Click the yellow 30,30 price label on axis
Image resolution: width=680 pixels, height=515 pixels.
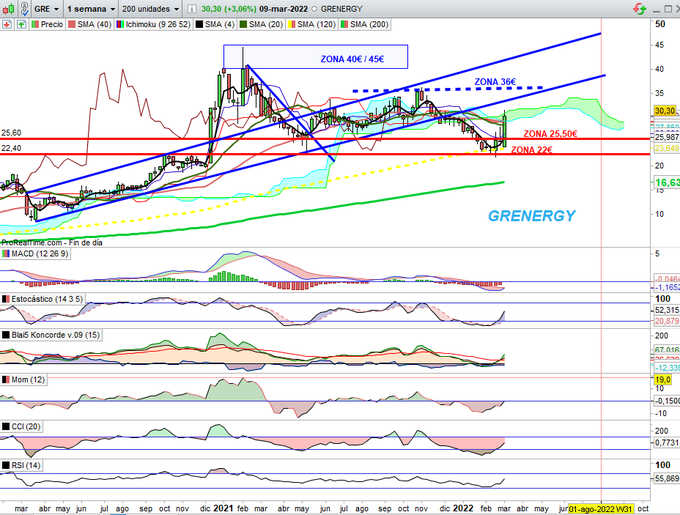(x=665, y=111)
